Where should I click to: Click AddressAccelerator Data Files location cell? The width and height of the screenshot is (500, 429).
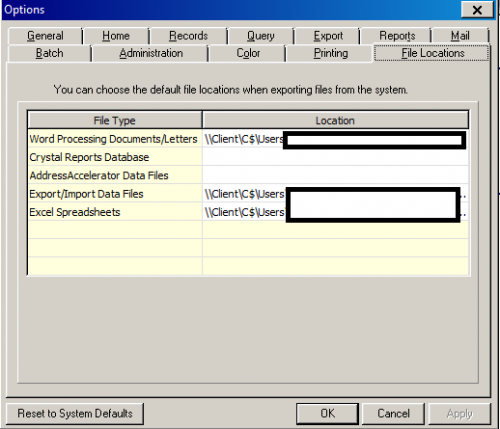pos(335,175)
